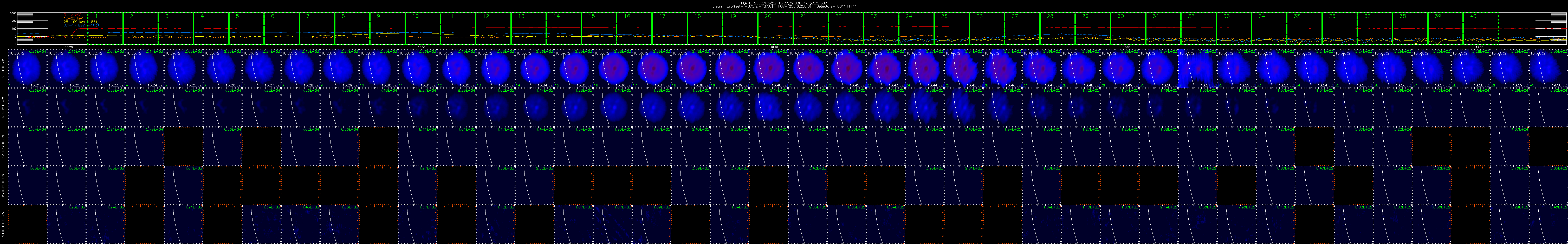Image resolution: width=1568 pixels, height=244 pixels.
Task: Open the 3.0-6.0 keV image starting 18:44:32
Action: [964, 69]
